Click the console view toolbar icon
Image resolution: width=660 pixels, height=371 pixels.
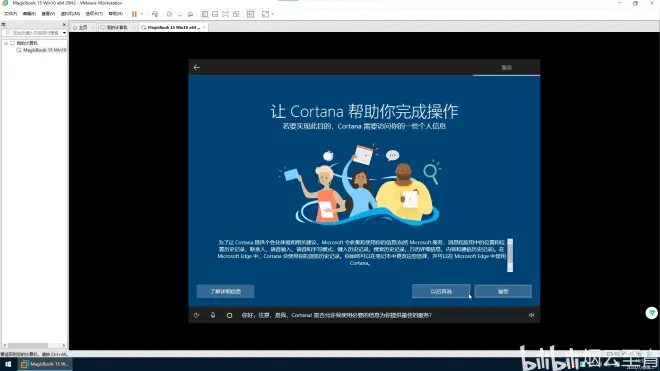[250, 14]
